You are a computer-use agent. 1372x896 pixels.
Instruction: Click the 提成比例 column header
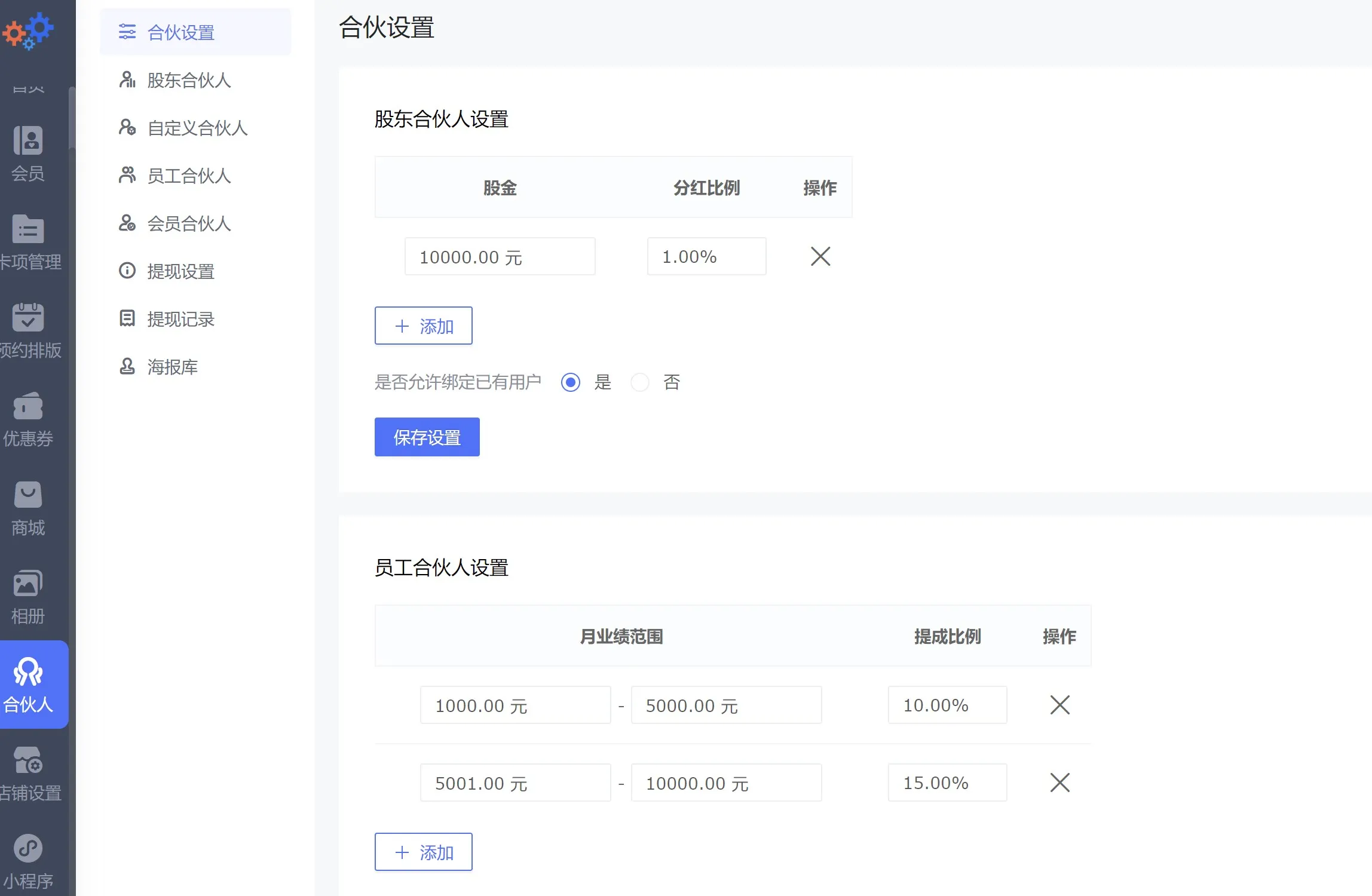click(948, 636)
